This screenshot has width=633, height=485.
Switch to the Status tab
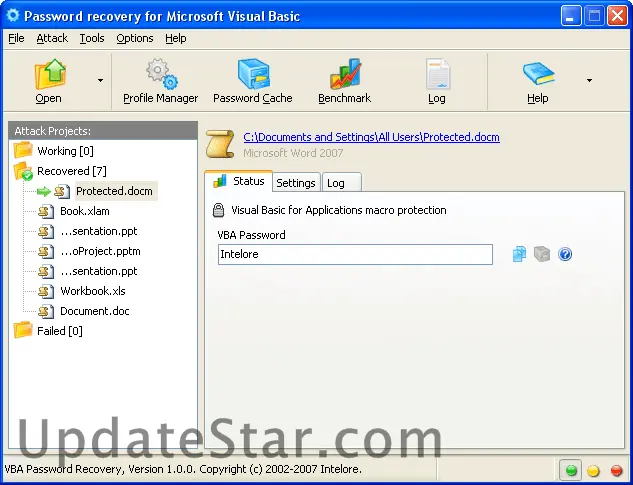click(239, 181)
